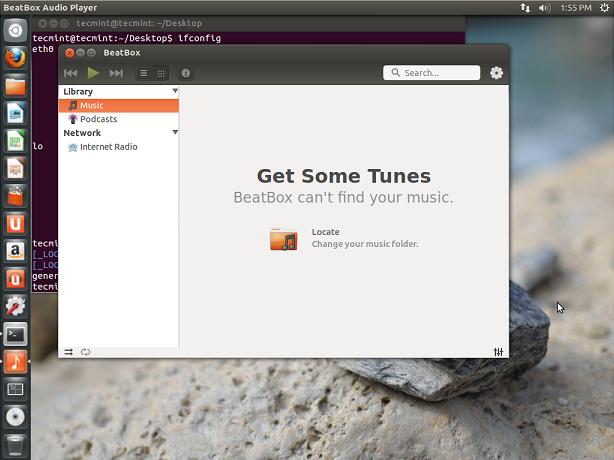Collapse the Library section arrow
Image resolution: width=614 pixels, height=460 pixels.
tap(175, 91)
